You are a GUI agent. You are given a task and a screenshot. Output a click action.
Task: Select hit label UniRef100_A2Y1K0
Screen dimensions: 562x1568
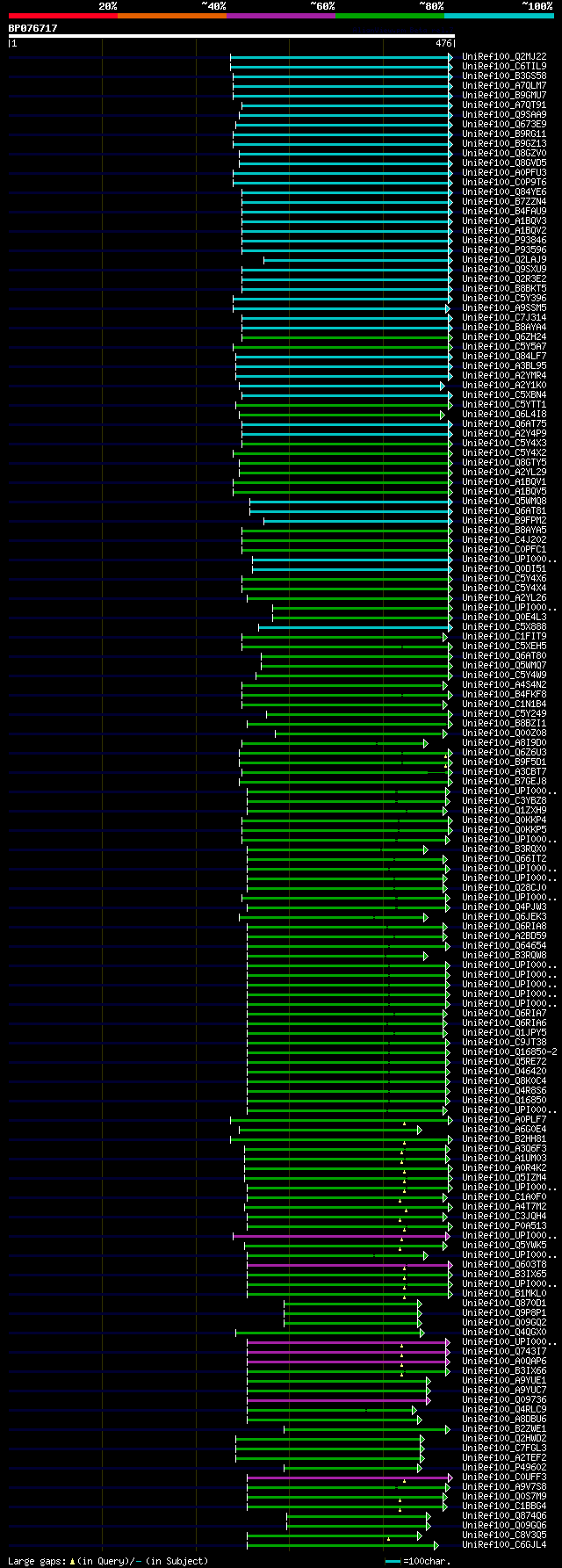[504, 385]
